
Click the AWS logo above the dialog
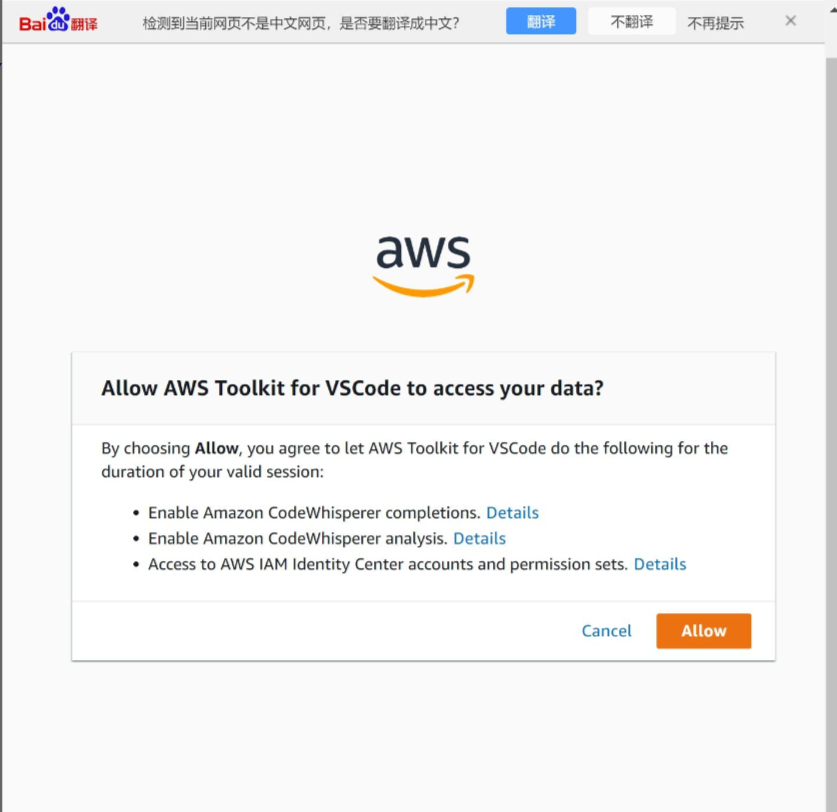[x=423, y=265]
